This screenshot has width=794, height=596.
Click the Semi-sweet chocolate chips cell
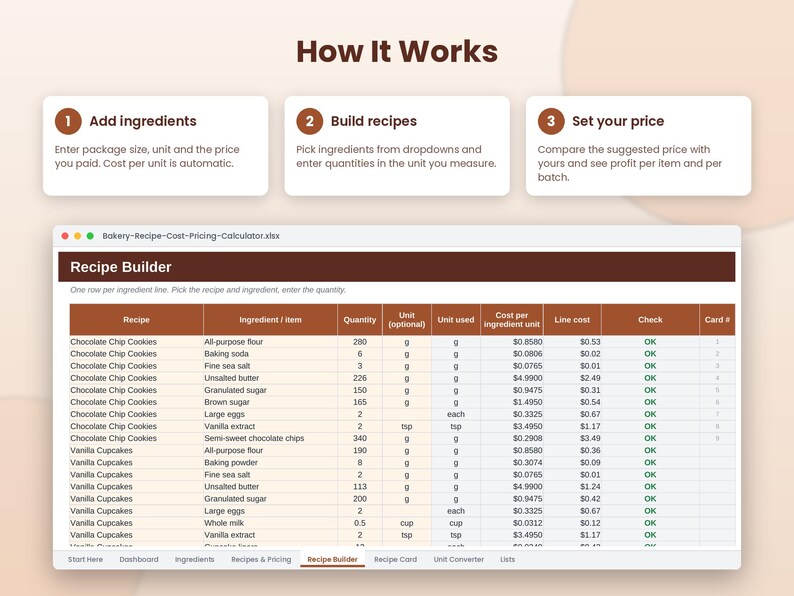pos(270,439)
